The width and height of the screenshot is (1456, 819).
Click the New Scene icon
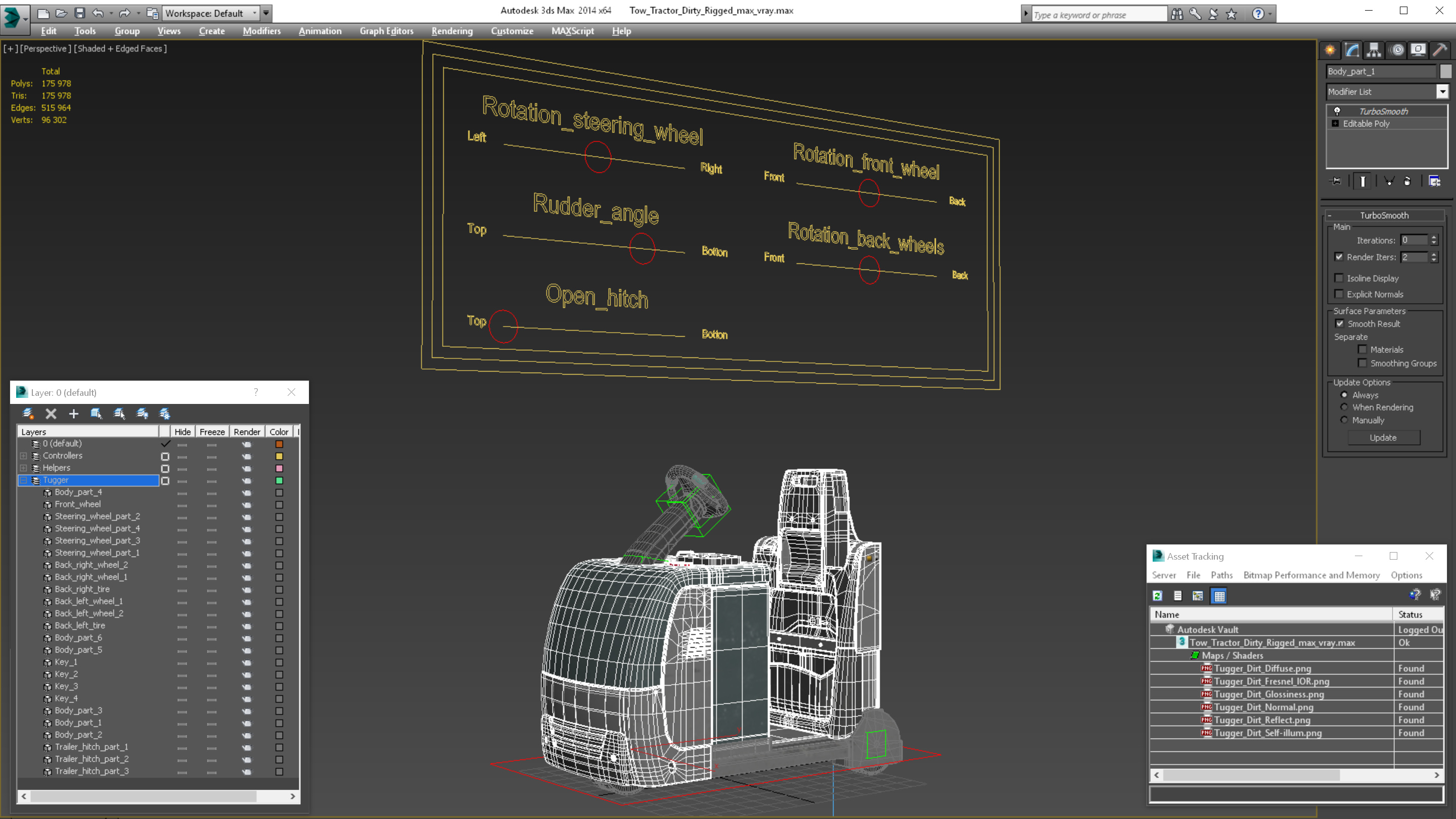pos(43,13)
